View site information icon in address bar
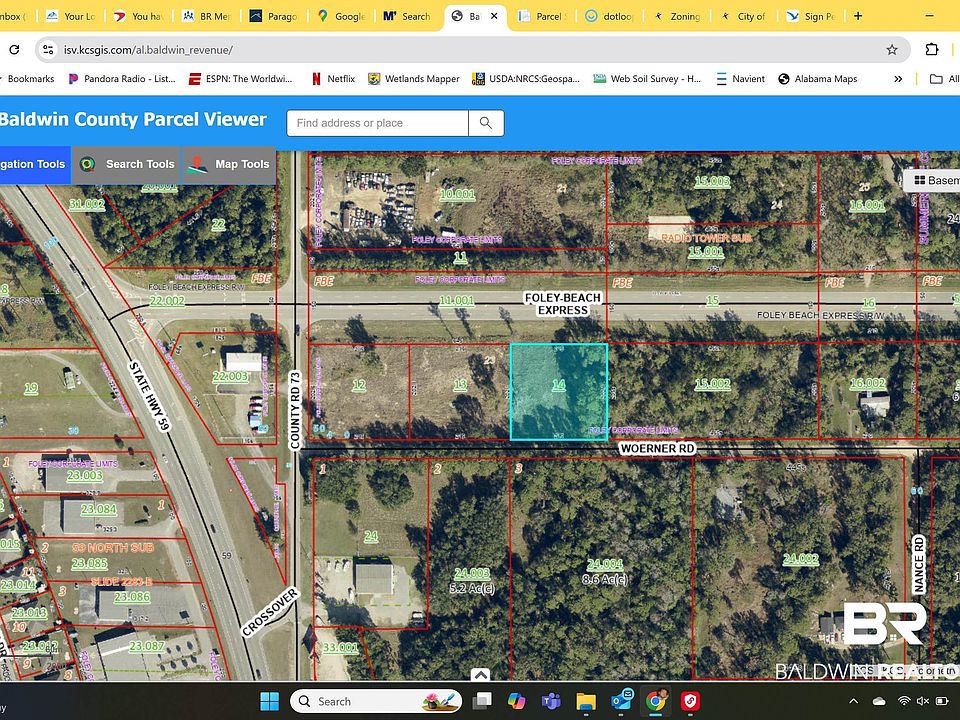 (x=48, y=50)
